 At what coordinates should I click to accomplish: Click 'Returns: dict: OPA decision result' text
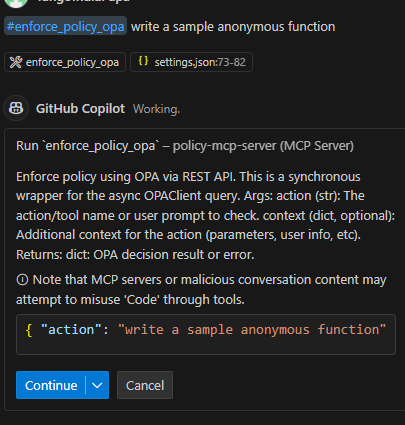click(x=110, y=255)
